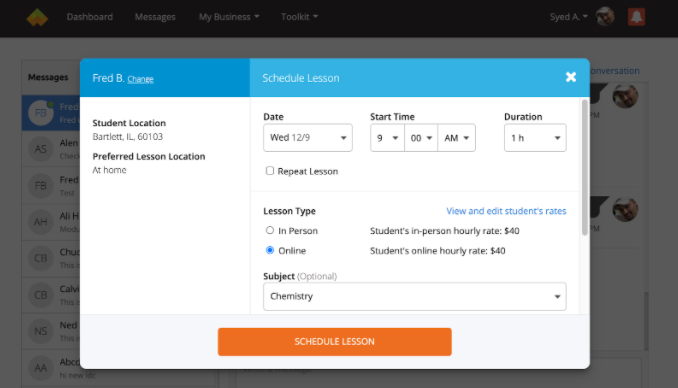The image size is (678, 388).
Task: Click the FB avatar of selected conversation
Action: click(41, 113)
